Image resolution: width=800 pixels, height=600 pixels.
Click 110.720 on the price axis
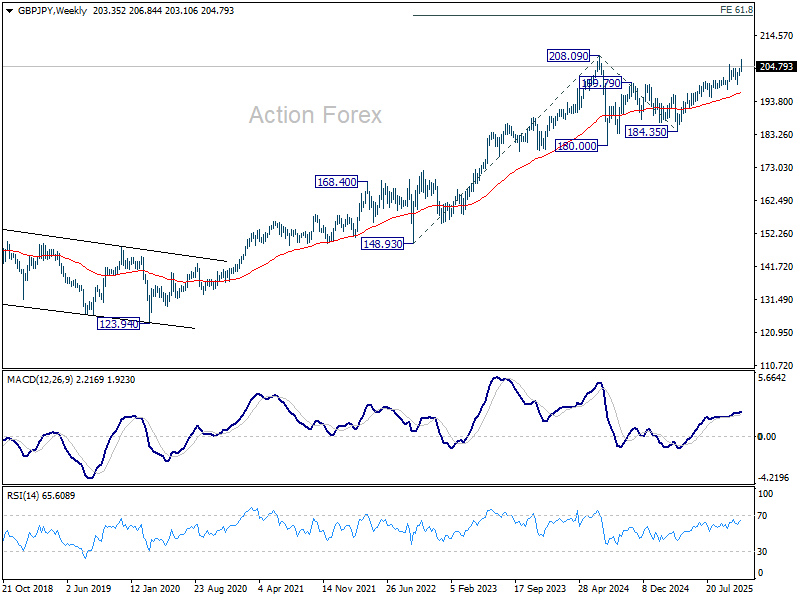[x=776, y=366]
